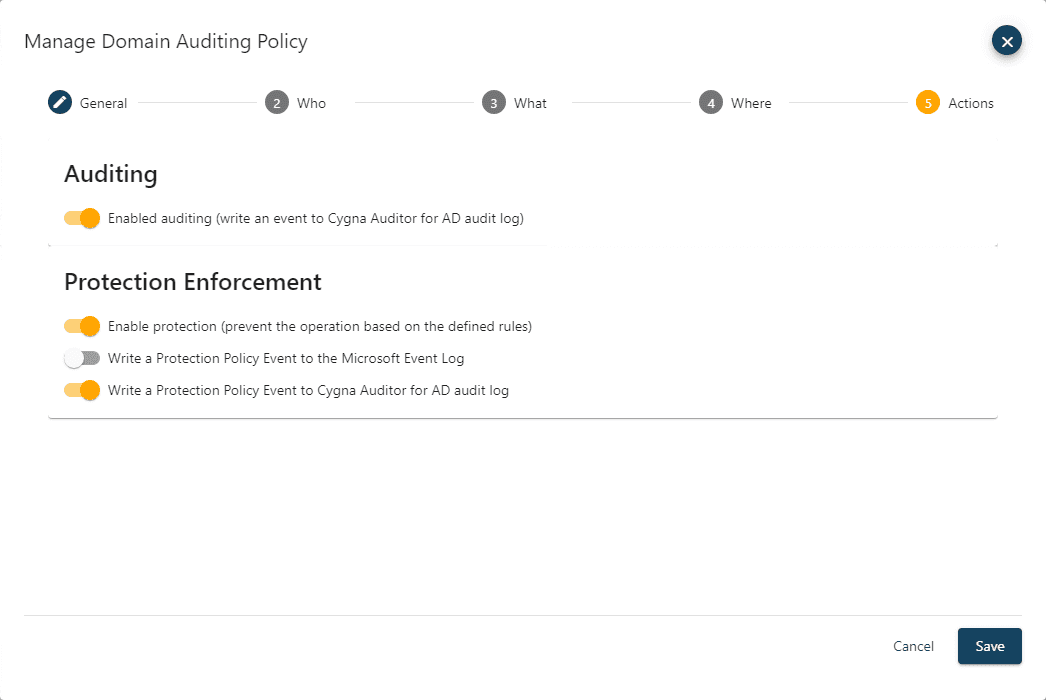
Task: Click the step 3 number circle
Action: tap(494, 103)
